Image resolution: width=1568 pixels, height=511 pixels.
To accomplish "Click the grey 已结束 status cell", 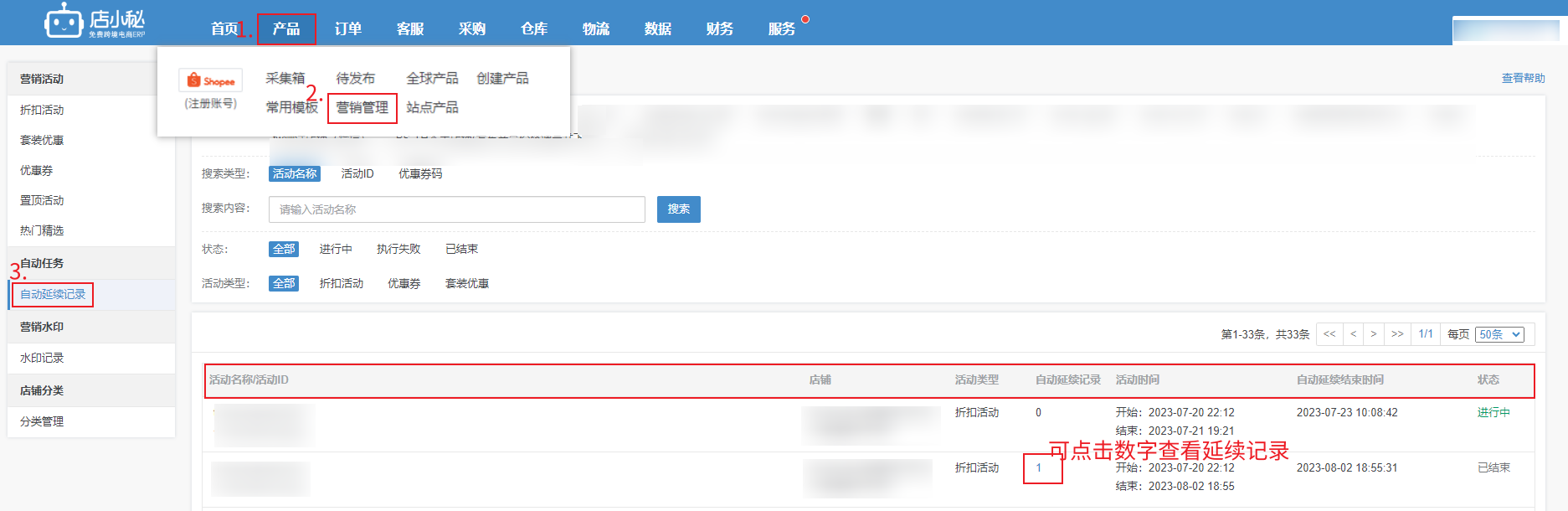I will point(1493,467).
